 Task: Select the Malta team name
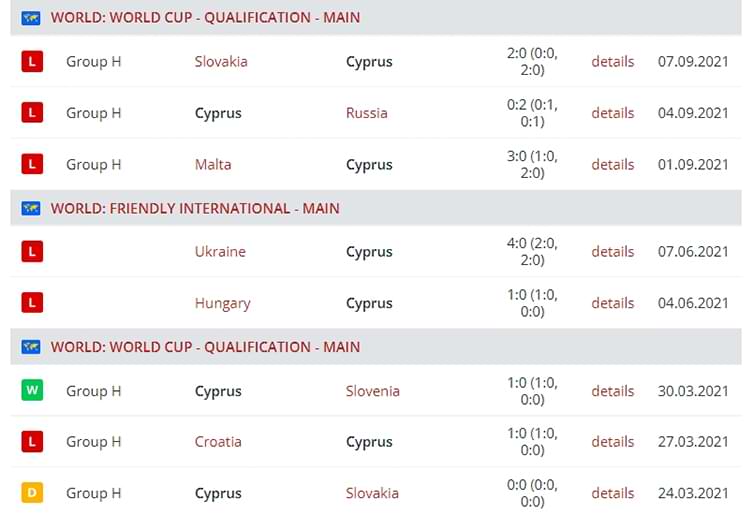pyautogui.click(x=213, y=164)
